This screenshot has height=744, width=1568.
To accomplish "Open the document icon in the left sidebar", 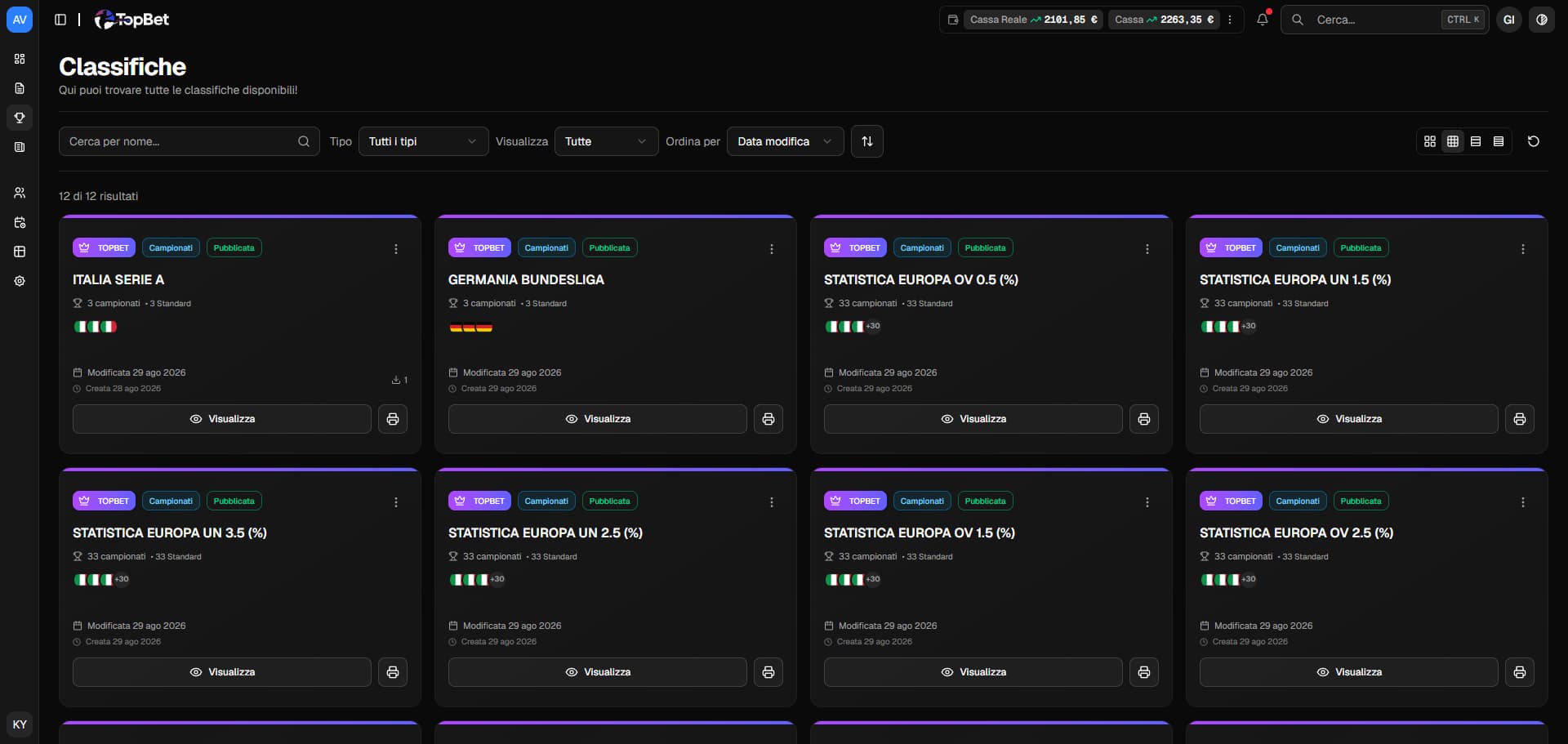I will point(20,88).
